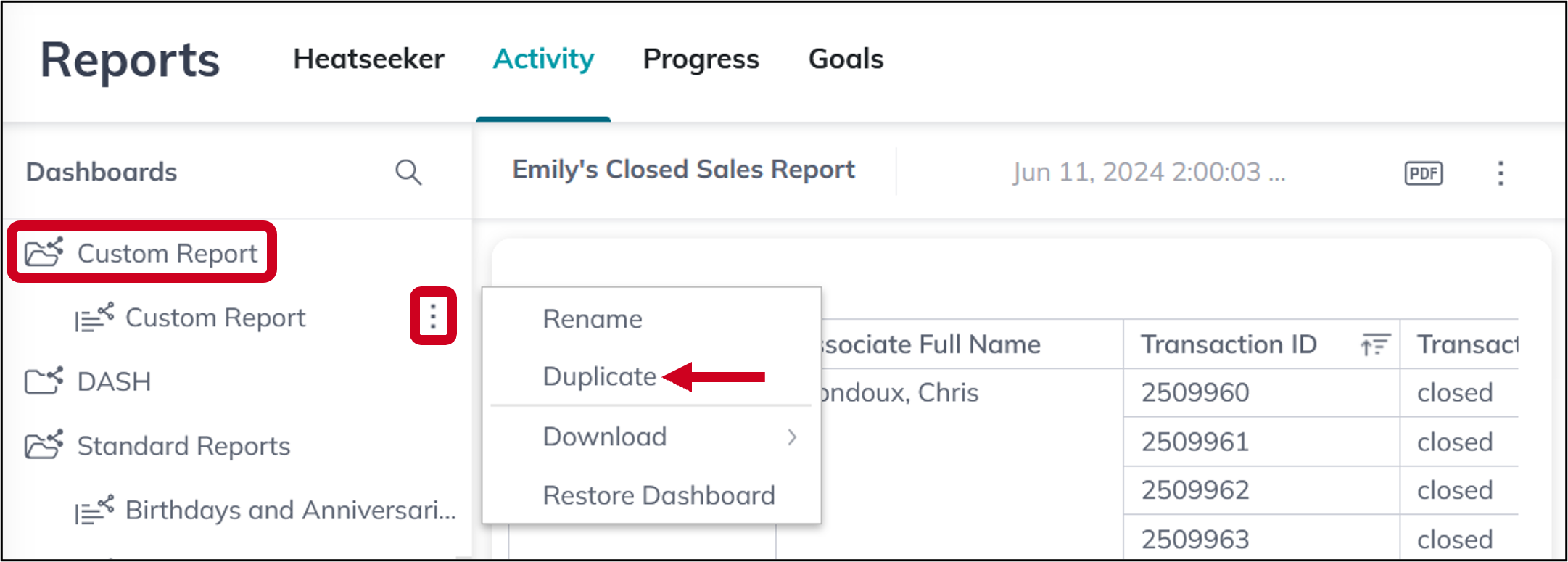1568x562 pixels.
Task: Switch to the Progress tab
Action: [x=701, y=59]
